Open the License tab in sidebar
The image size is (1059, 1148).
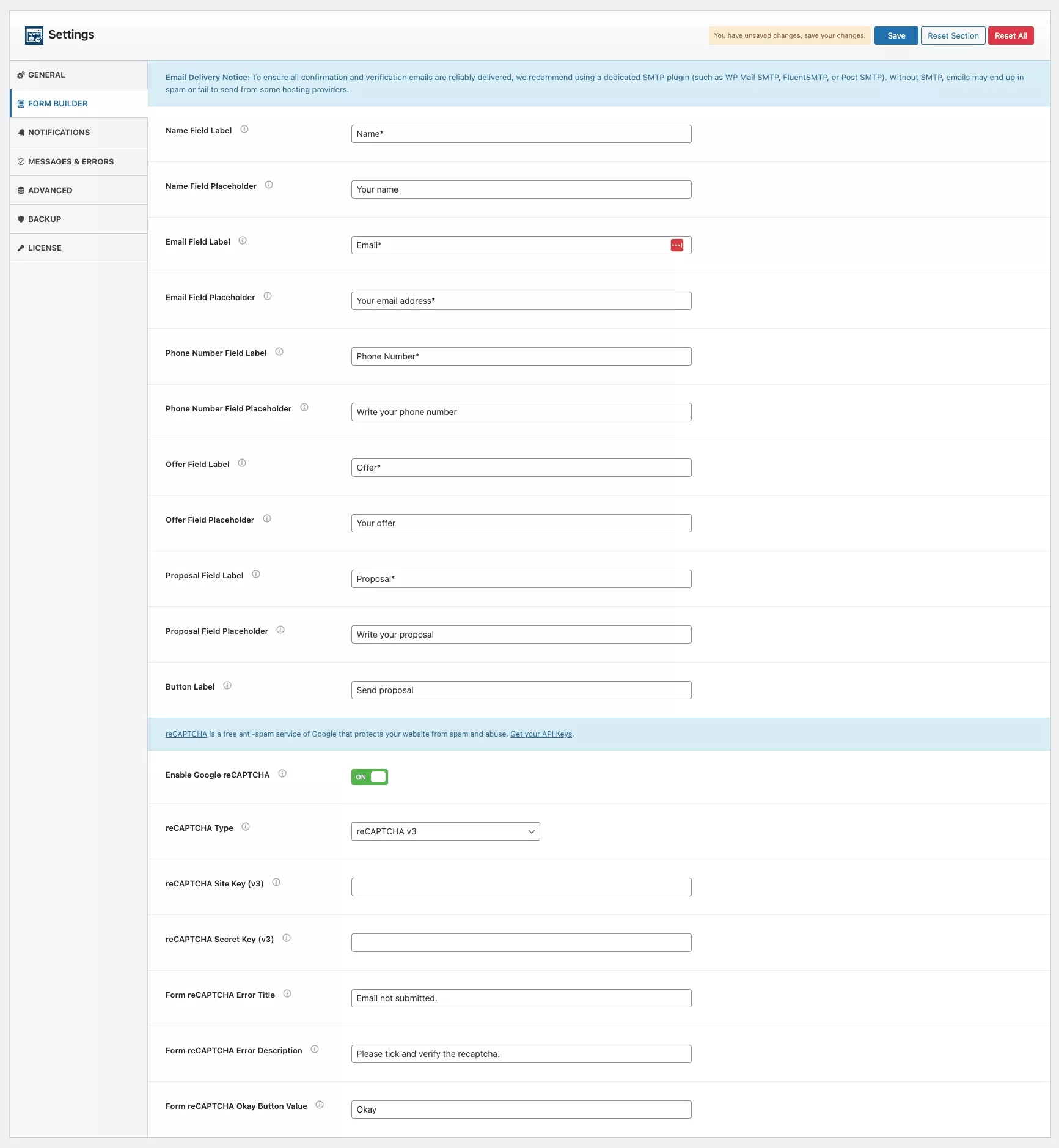point(45,248)
